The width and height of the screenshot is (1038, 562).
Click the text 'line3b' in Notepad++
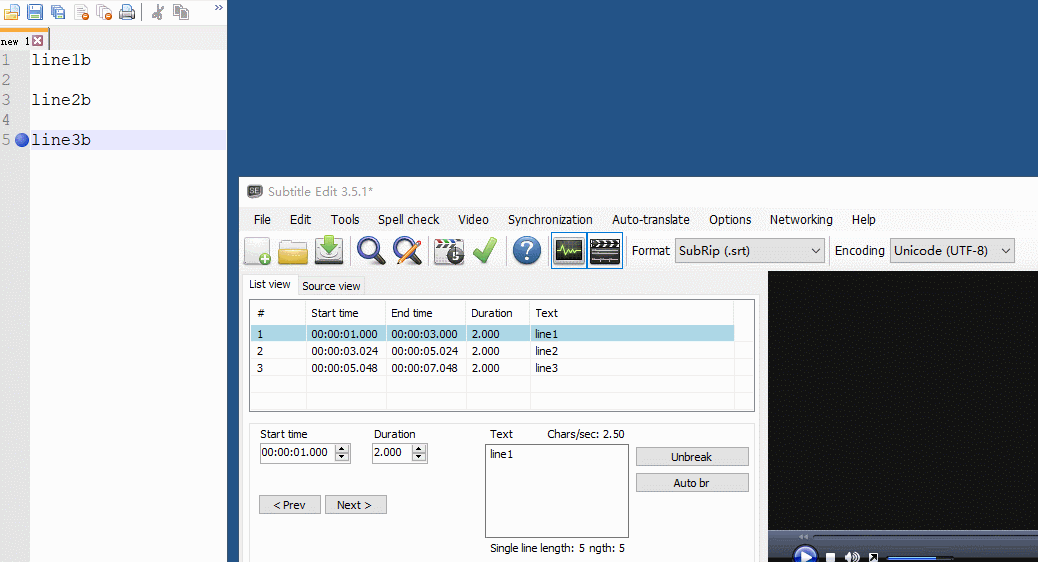61,140
